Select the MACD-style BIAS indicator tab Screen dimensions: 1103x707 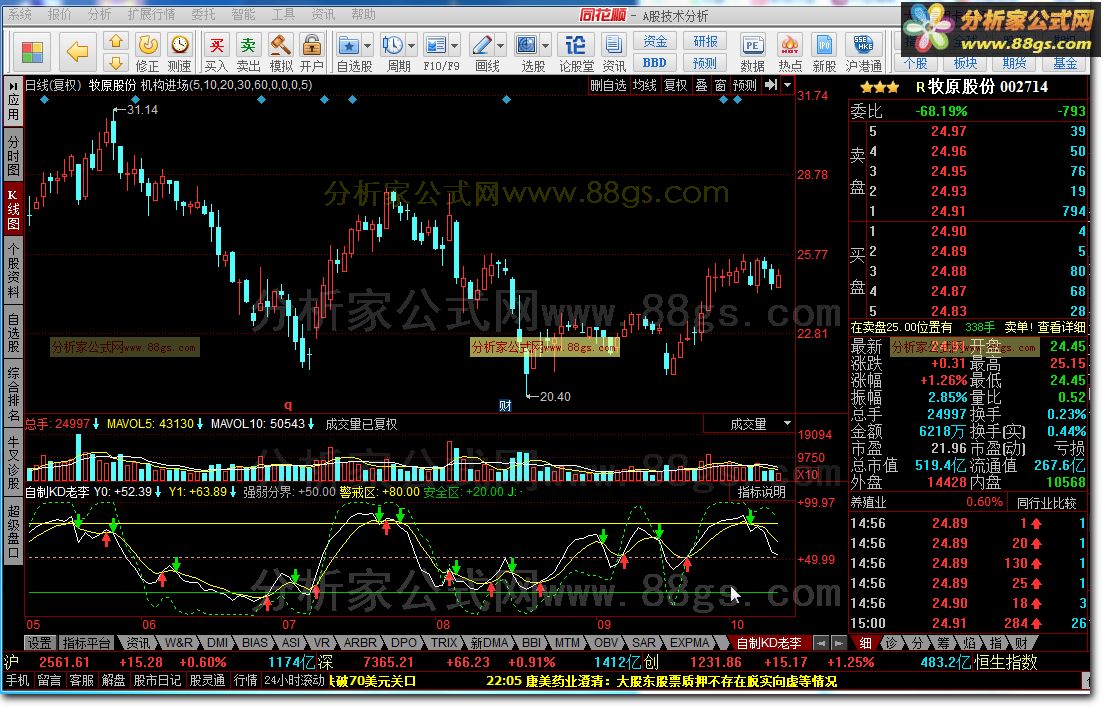coord(255,642)
